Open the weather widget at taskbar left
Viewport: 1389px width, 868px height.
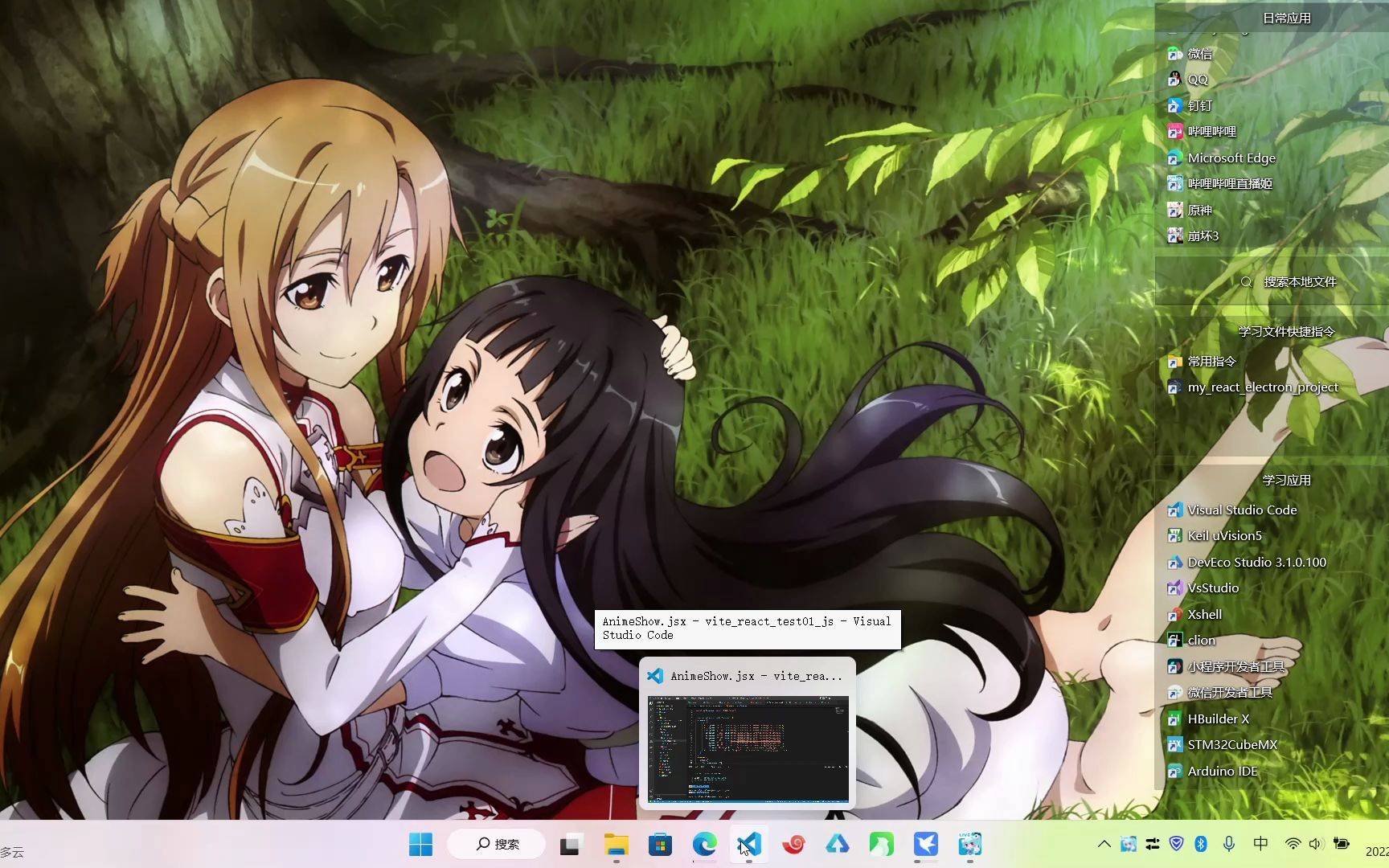(13, 852)
